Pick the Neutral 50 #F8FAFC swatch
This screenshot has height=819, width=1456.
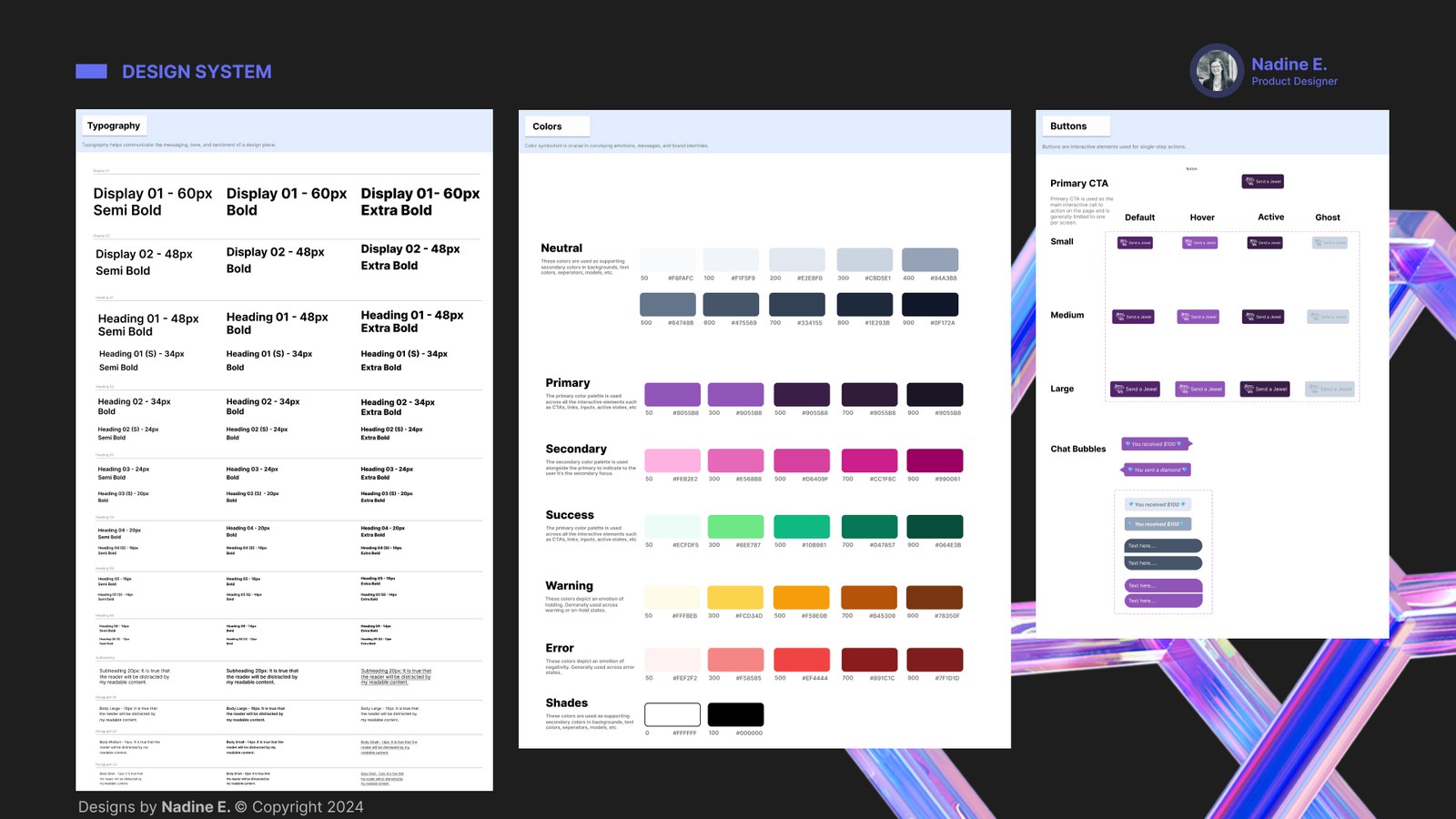tap(668, 259)
